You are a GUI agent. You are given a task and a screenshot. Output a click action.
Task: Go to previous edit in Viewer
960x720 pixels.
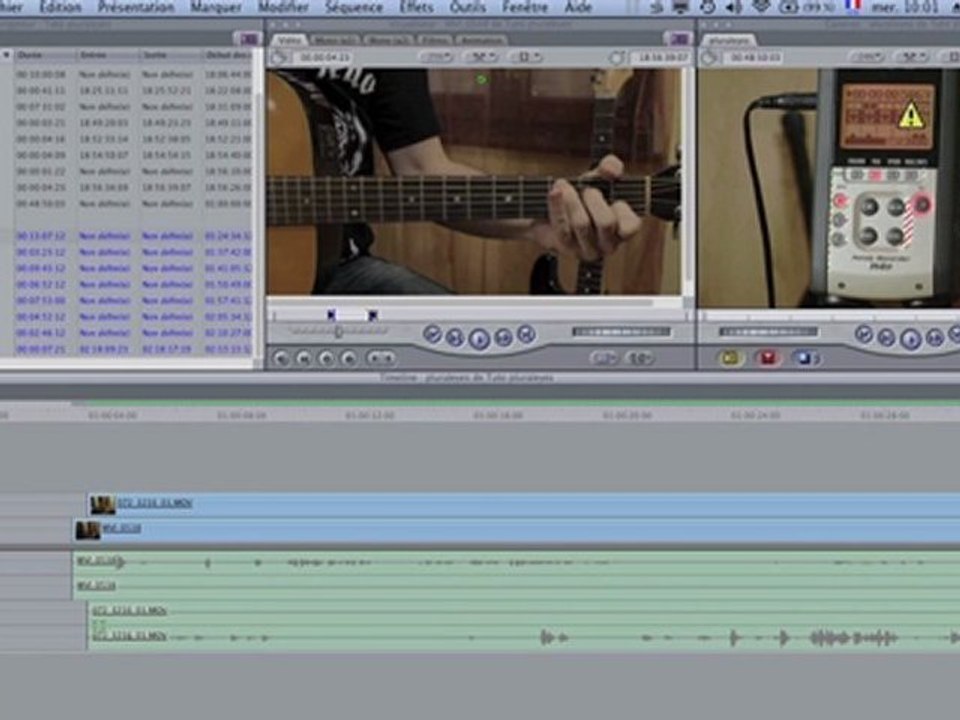point(433,334)
